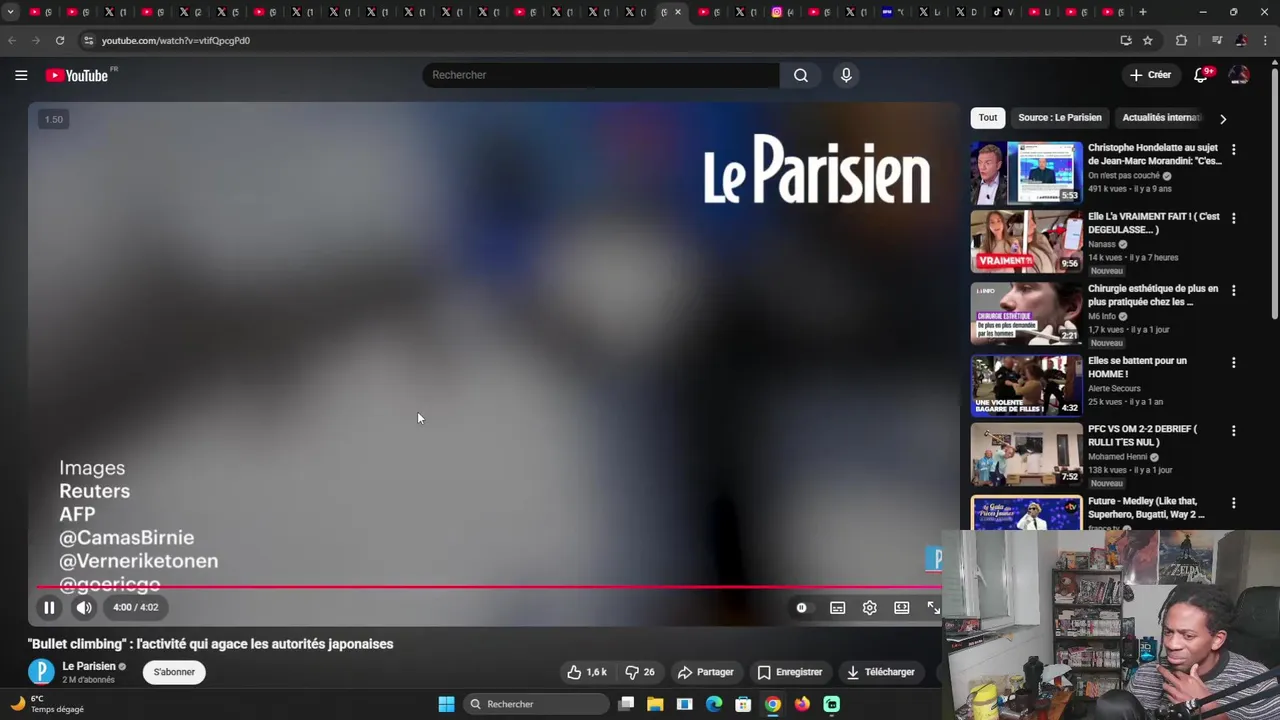Open File Explorer from taskbar
The height and width of the screenshot is (720, 1280).
click(655, 704)
